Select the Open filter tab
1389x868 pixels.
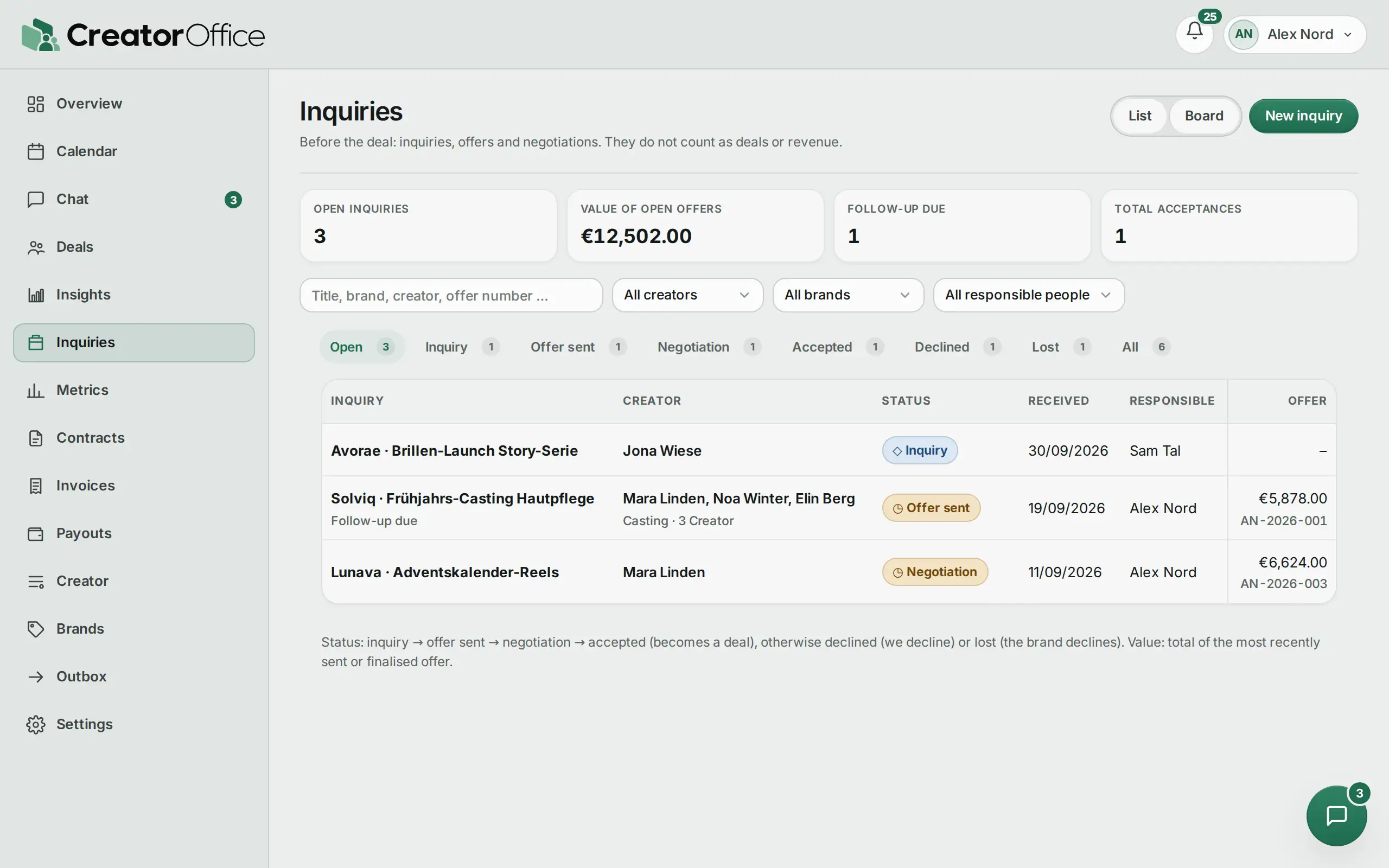coord(361,347)
